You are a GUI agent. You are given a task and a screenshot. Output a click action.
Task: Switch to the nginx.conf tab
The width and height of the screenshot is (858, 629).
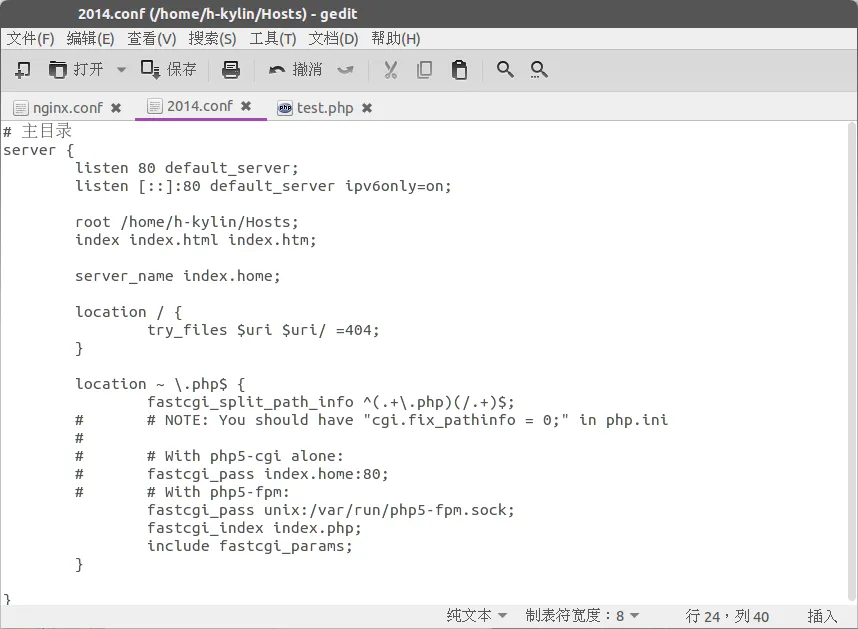[67, 108]
